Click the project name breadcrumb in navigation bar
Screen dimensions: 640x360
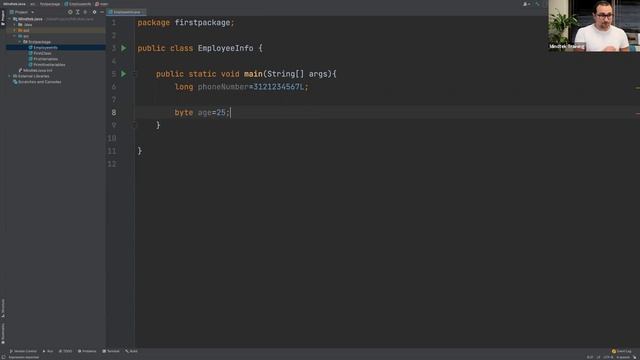[x=14, y=4]
